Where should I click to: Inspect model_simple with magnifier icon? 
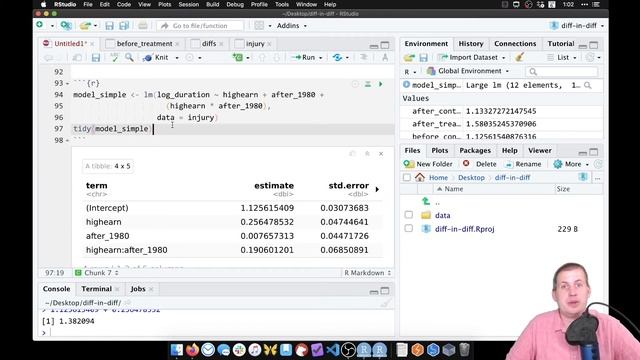tap(587, 85)
